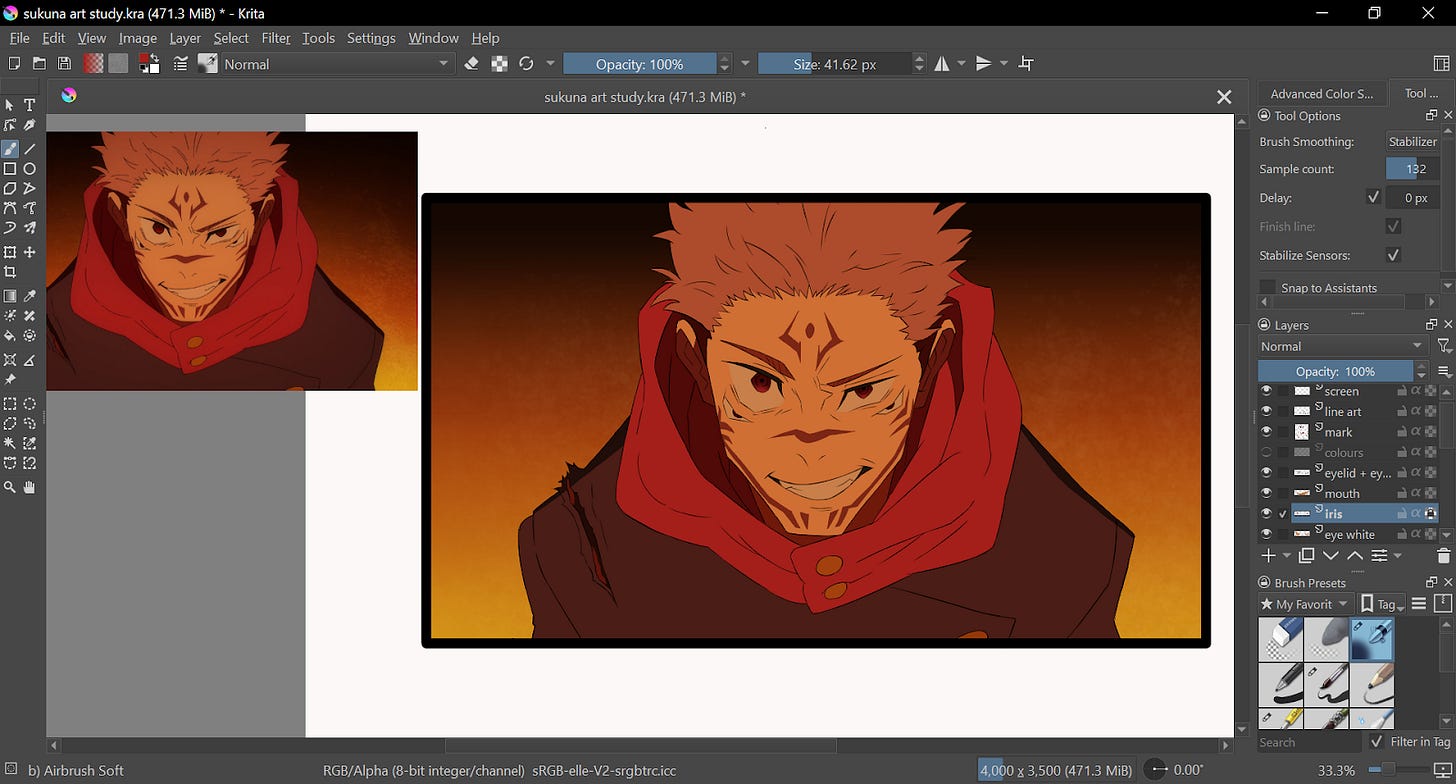Select the Pan hand tool

(30, 487)
